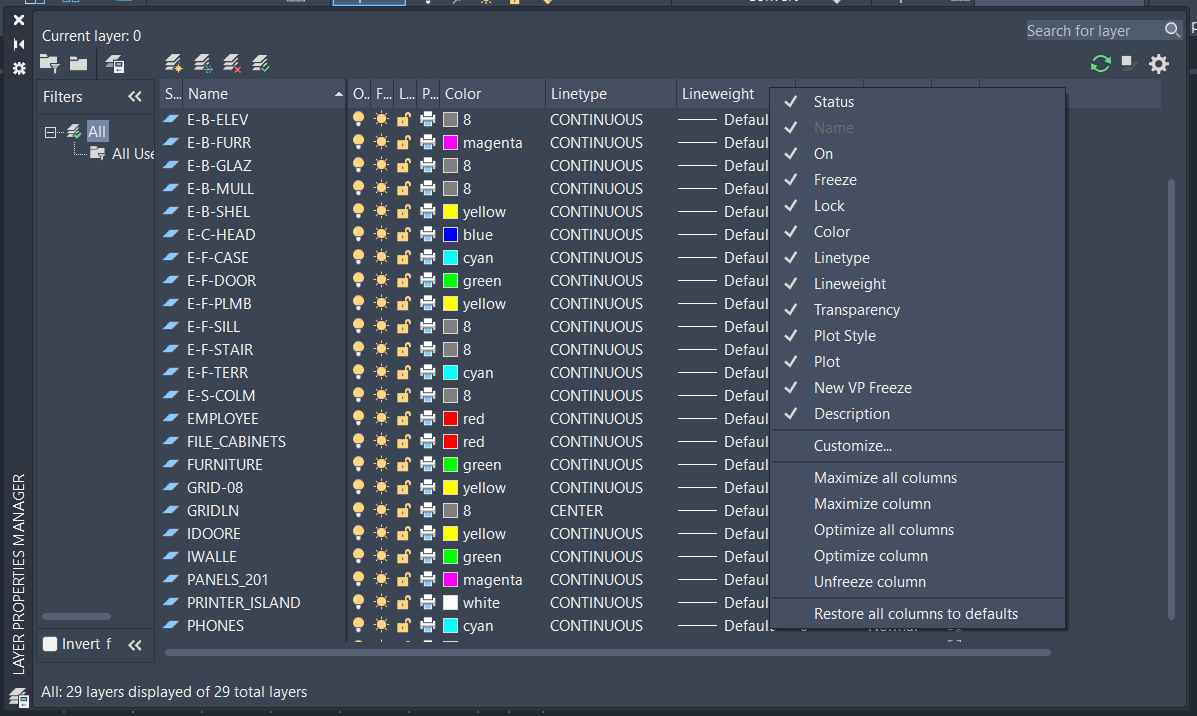Viewport: 1197px width, 716px height.
Task: Freeze the E-C-HEAD layer
Action: pyautogui.click(x=381, y=234)
